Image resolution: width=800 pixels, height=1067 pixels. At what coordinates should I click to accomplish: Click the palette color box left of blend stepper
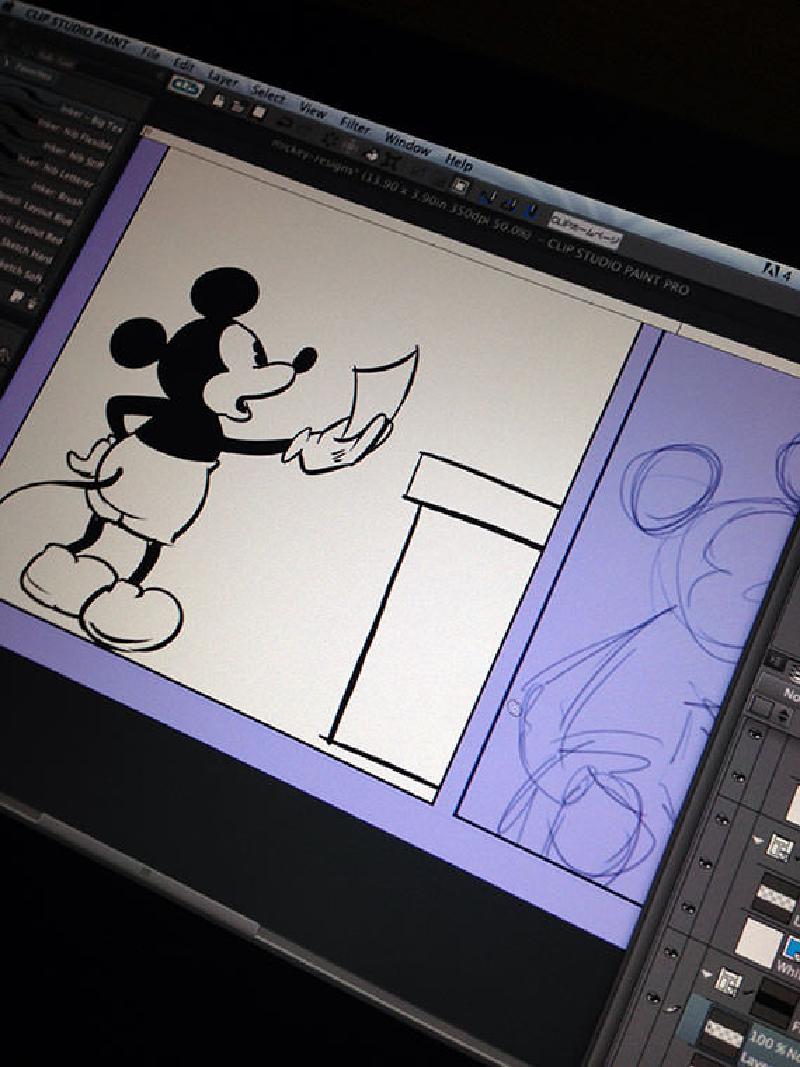tap(762, 708)
